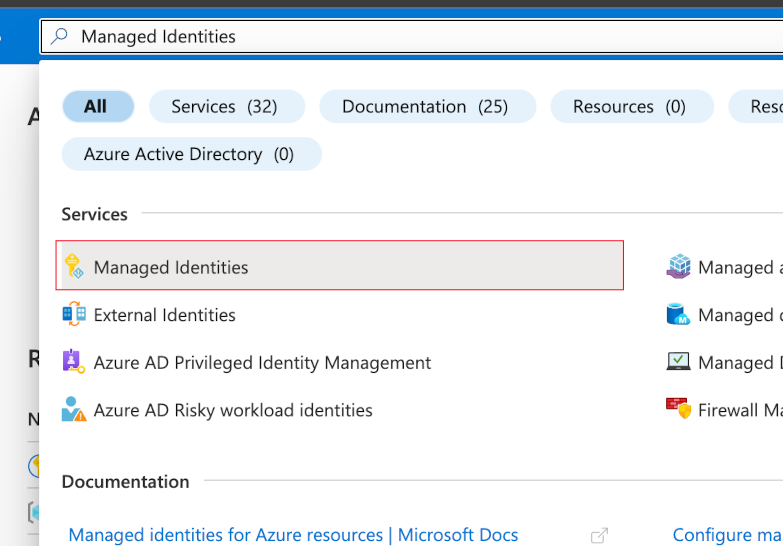Click the Azure AD Risky workload identities icon
The image size is (783, 546).
coord(74,410)
